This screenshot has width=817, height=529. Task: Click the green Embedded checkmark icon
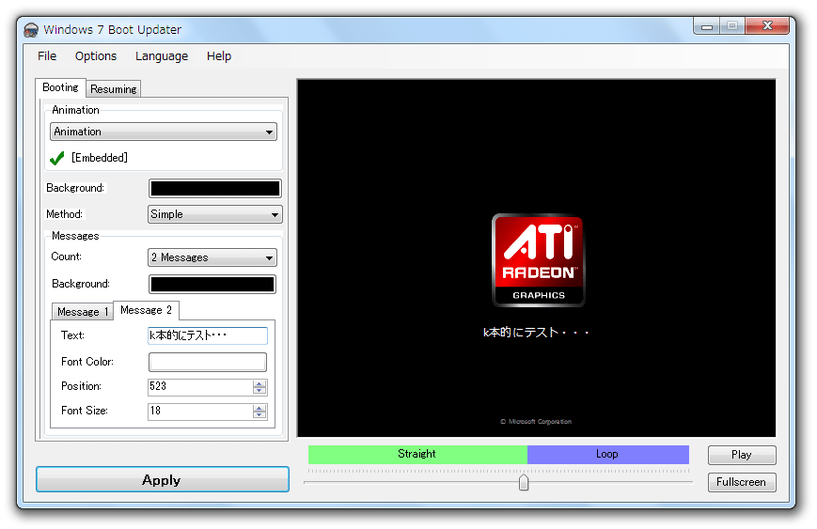tap(57, 157)
